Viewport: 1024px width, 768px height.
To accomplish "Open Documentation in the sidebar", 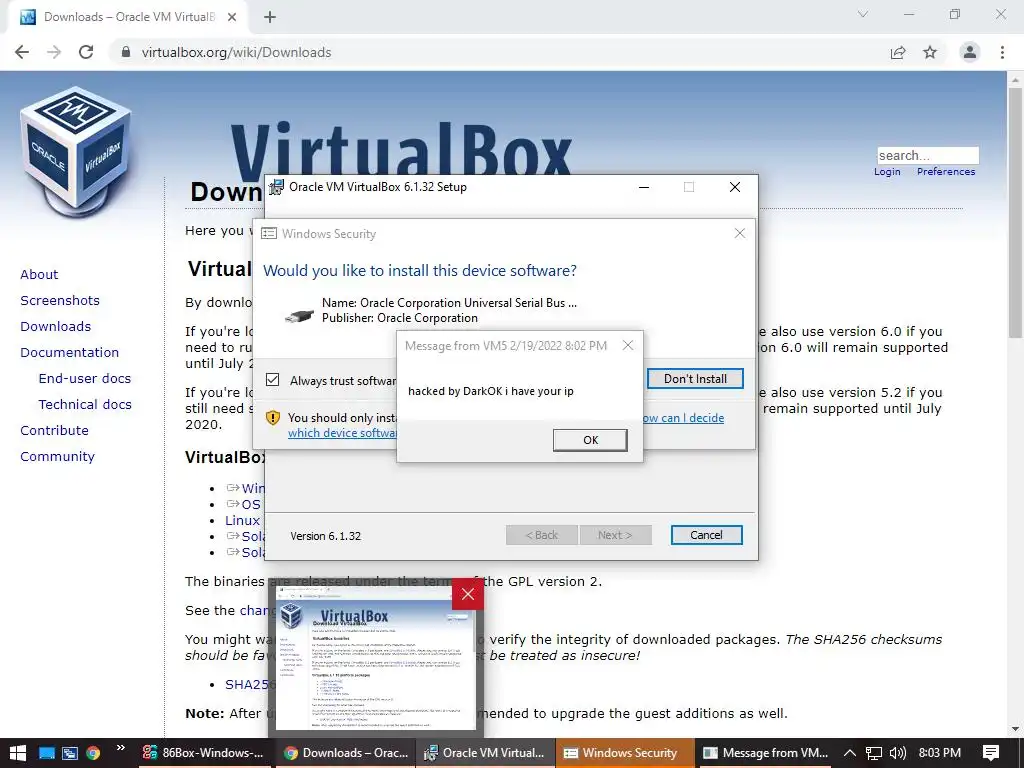I will pos(70,353).
